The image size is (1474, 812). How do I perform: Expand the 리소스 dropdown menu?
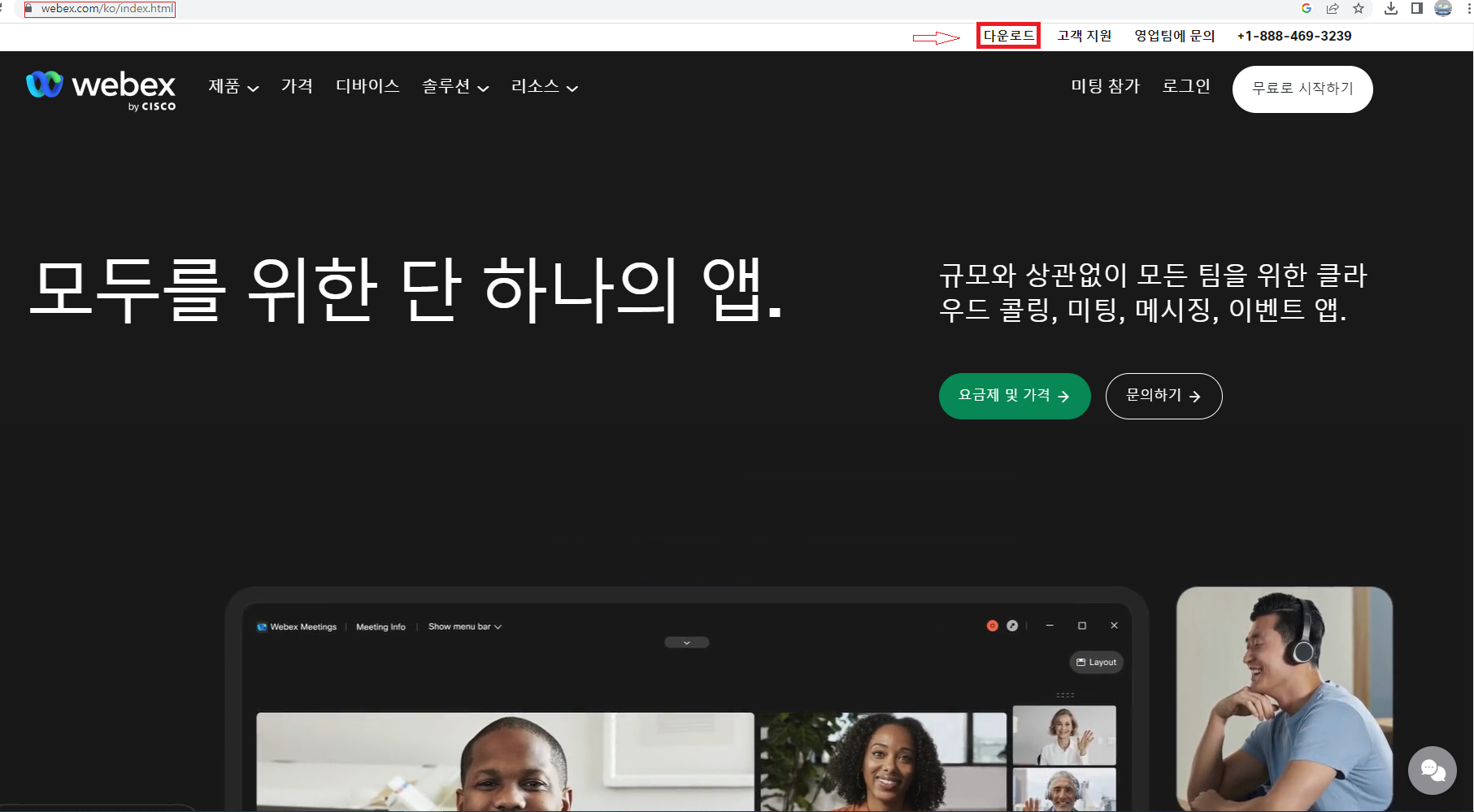point(545,87)
